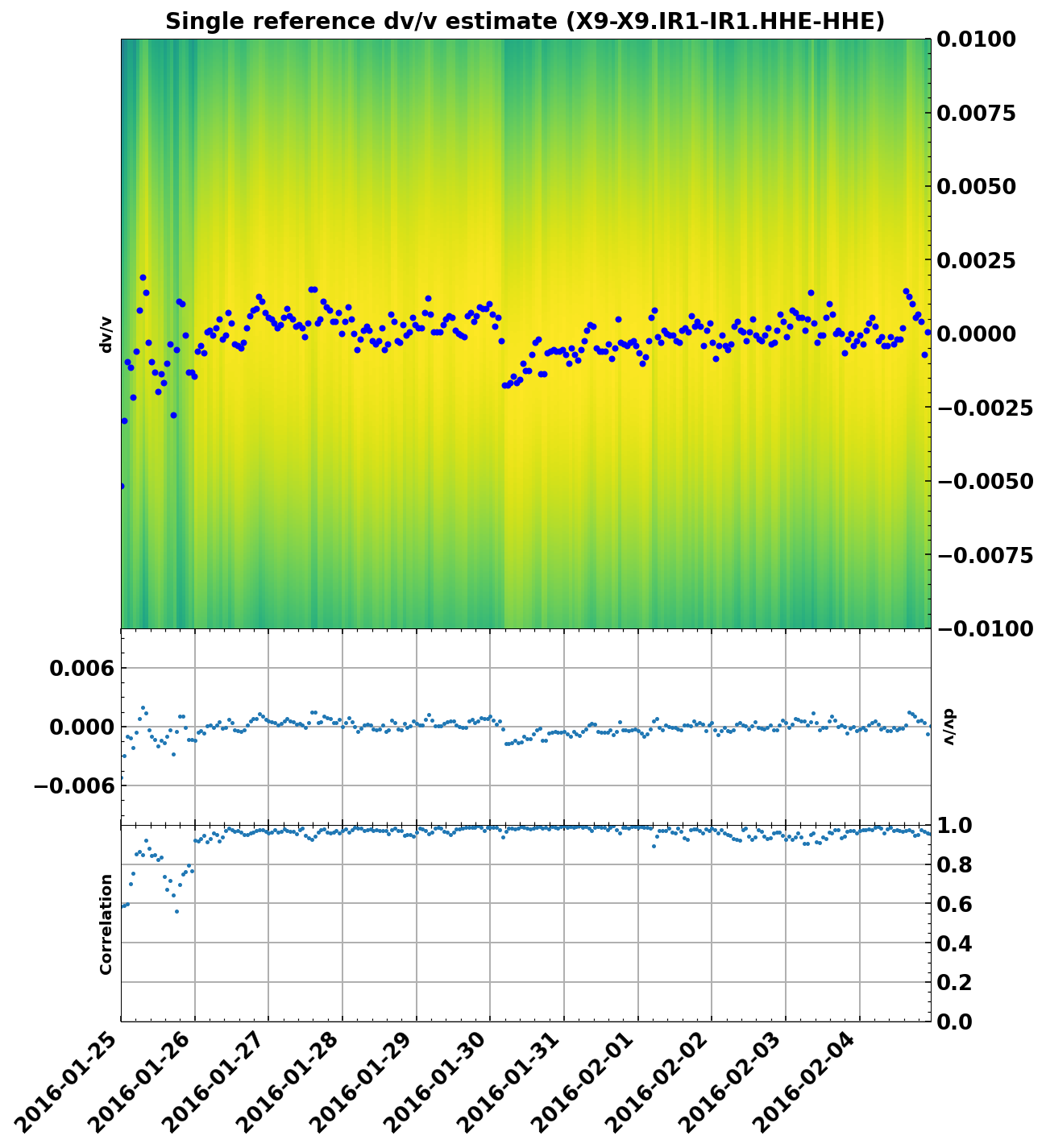1046x1148 pixels.
Task: Click the −0.0025 tick label
Action: pyautogui.click(x=985, y=408)
